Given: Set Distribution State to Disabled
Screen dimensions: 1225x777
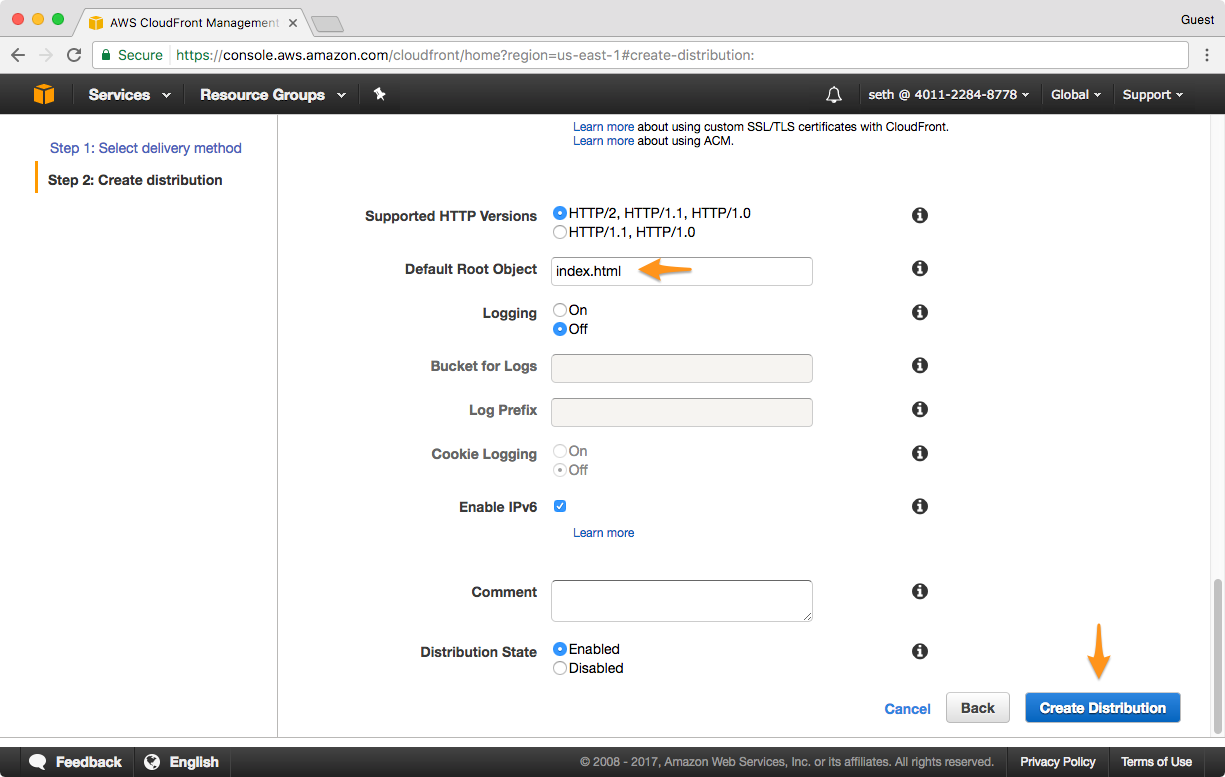Looking at the screenshot, I should (x=560, y=668).
